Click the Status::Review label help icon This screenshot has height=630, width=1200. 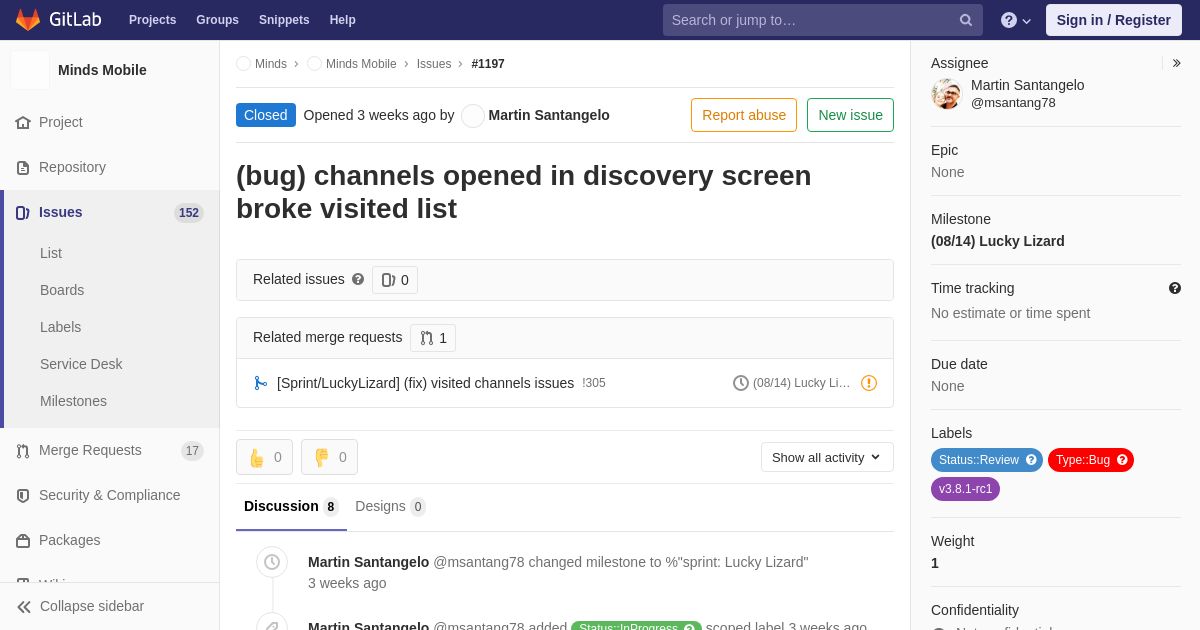1032,460
